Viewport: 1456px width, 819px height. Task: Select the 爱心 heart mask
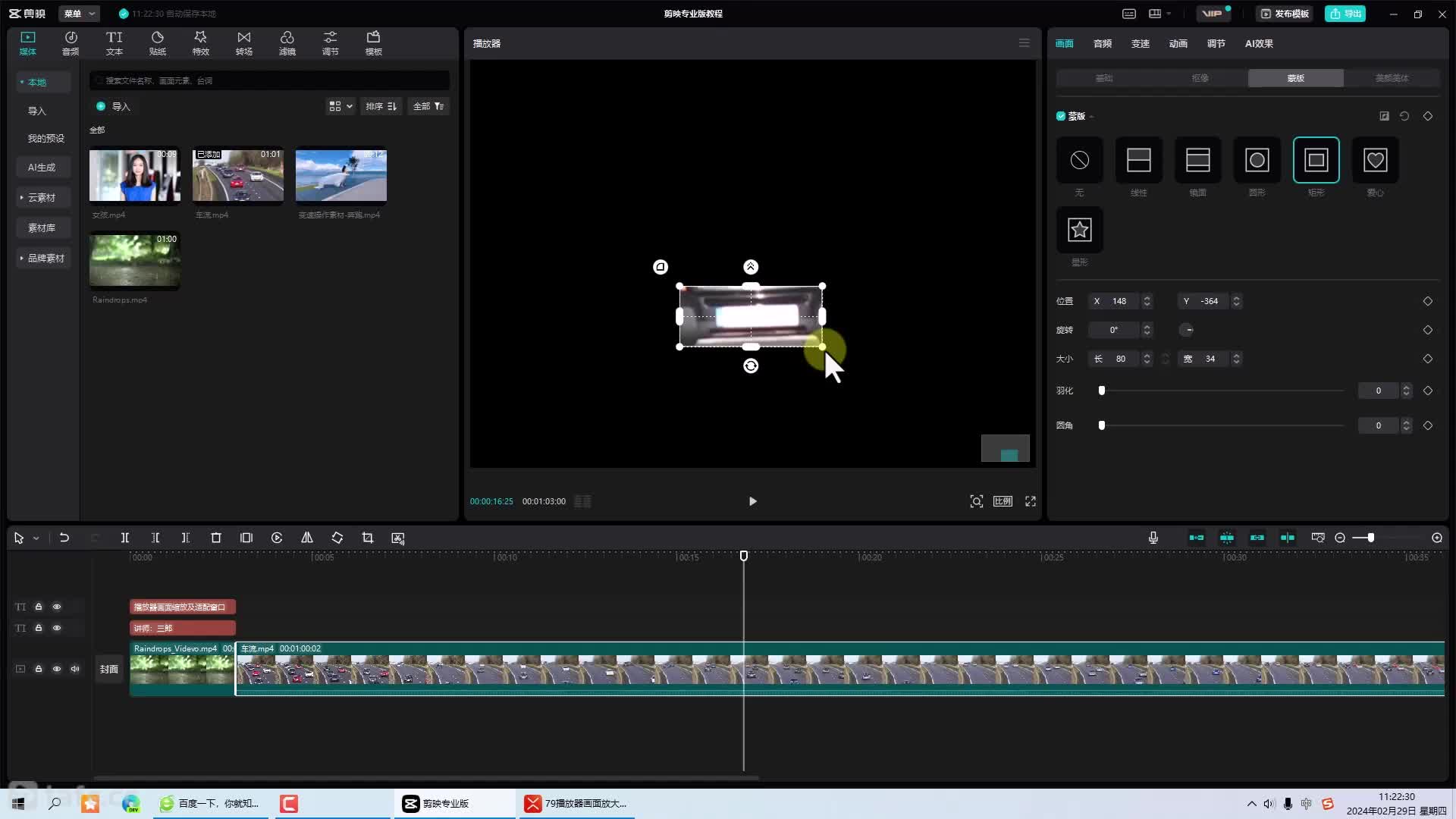1375,160
